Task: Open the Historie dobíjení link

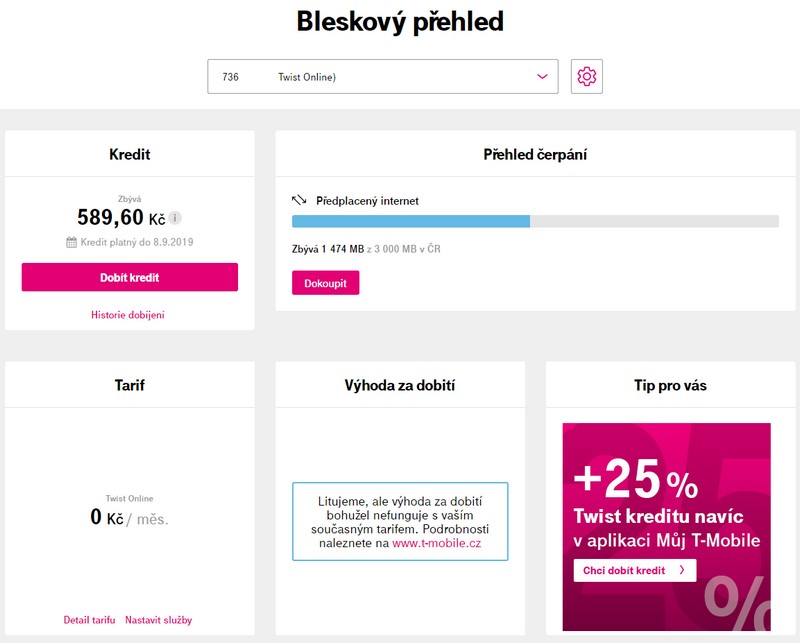Action: coord(128,315)
